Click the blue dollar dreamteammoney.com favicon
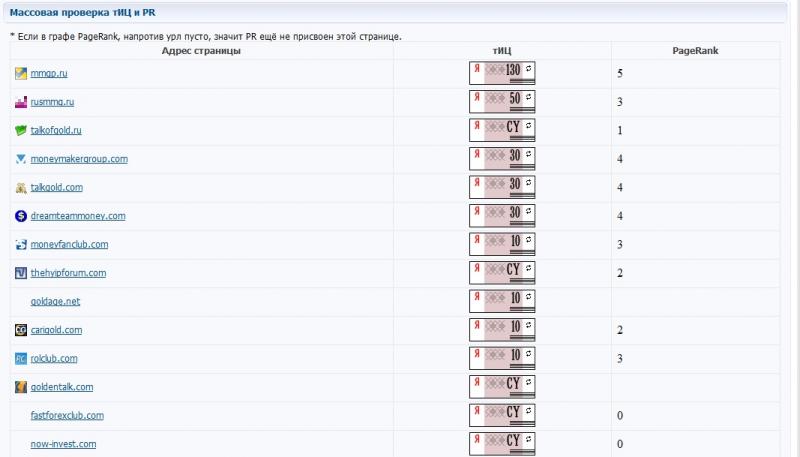The width and height of the screenshot is (800, 457). pyautogui.click(x=21, y=216)
